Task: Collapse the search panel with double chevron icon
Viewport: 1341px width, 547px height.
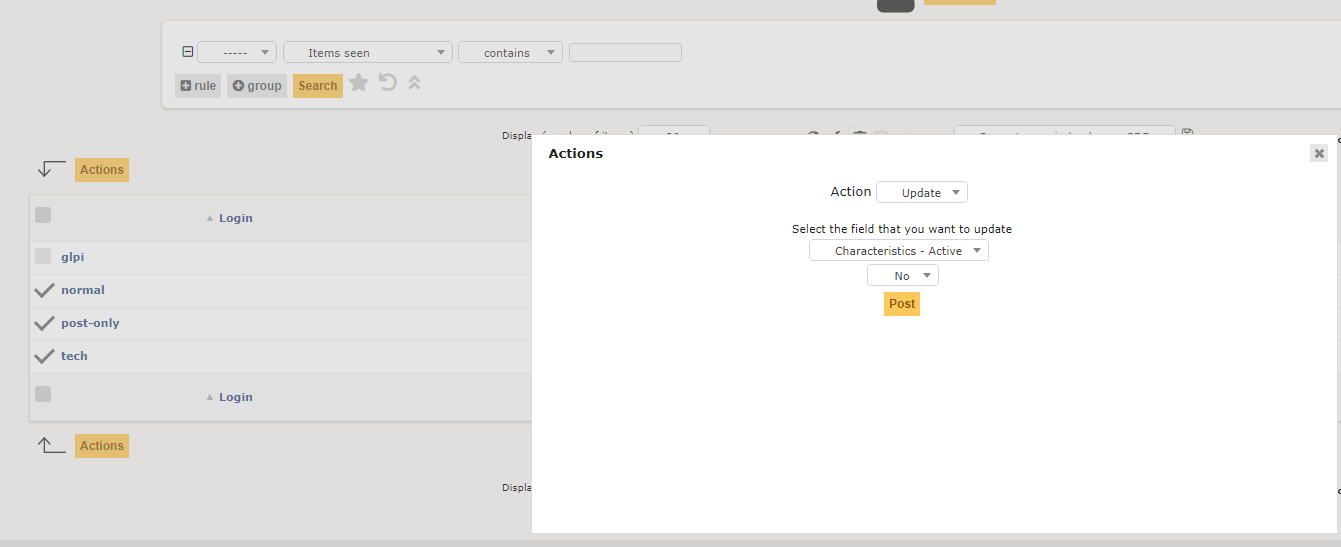Action: pyautogui.click(x=414, y=83)
